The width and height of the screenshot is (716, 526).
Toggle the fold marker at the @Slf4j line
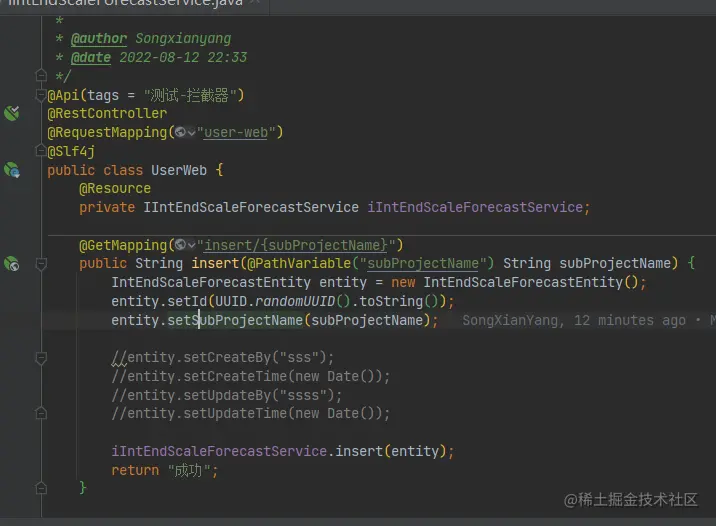tap(41, 150)
